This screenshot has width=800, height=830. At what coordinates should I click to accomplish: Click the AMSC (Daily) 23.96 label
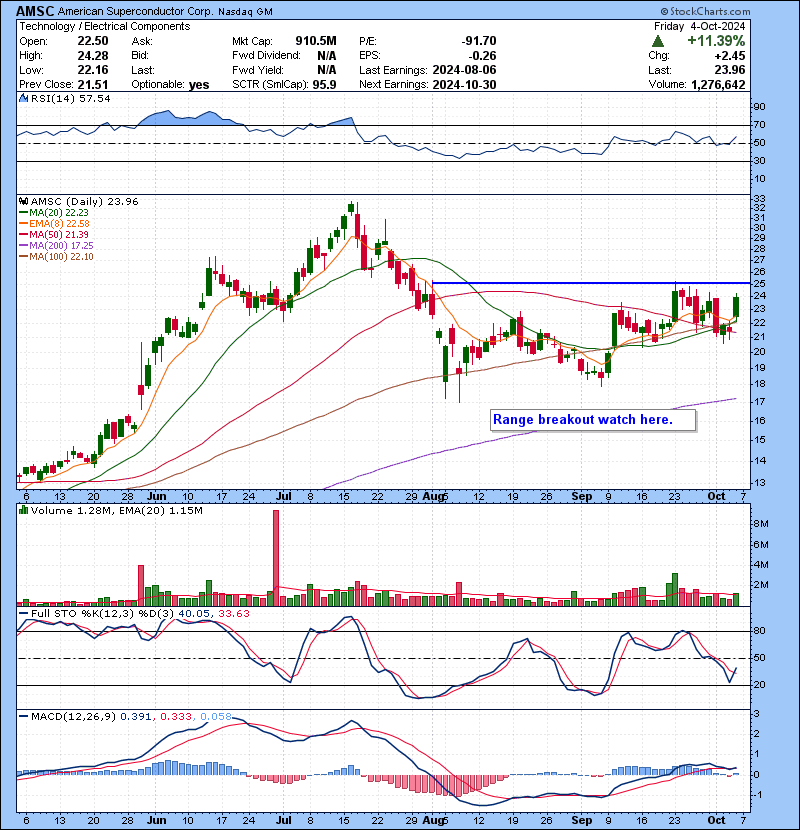[x=85, y=201]
